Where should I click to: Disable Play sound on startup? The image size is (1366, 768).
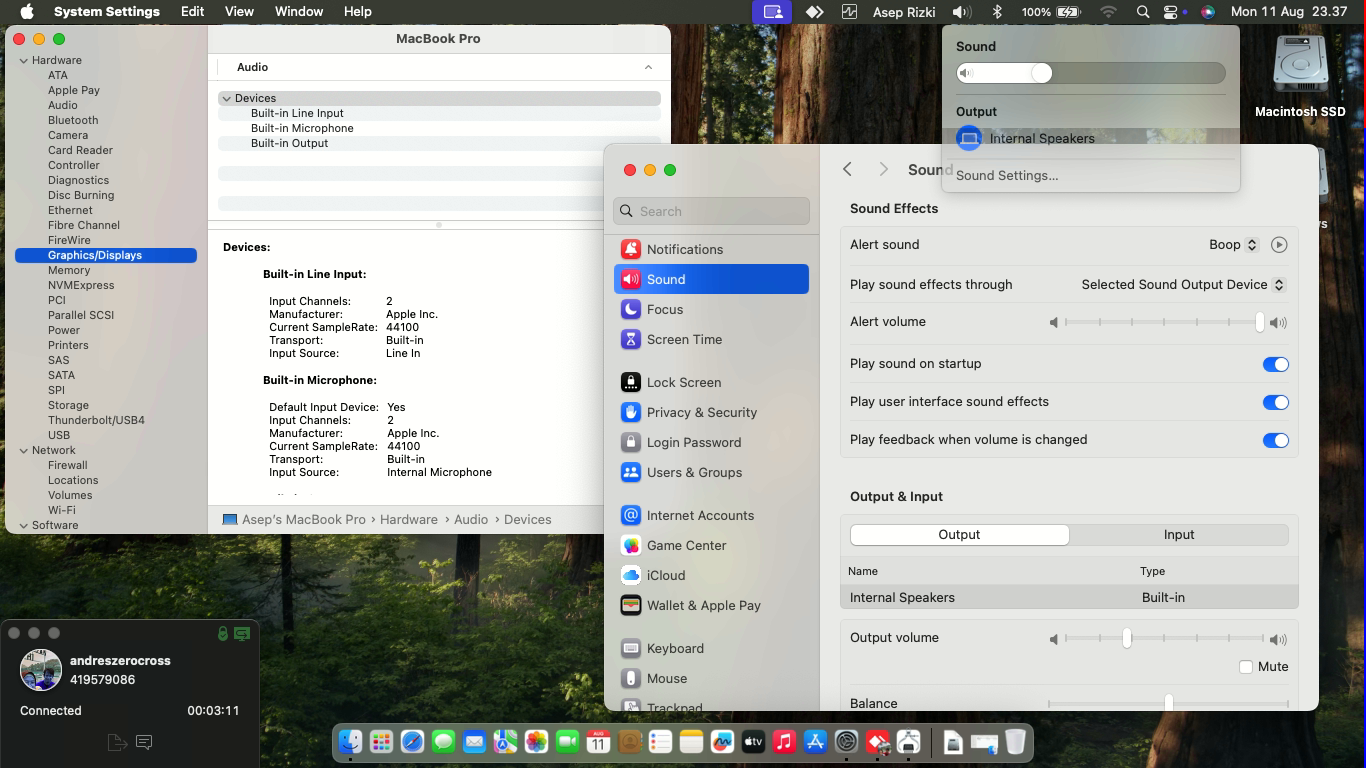[1275, 365]
